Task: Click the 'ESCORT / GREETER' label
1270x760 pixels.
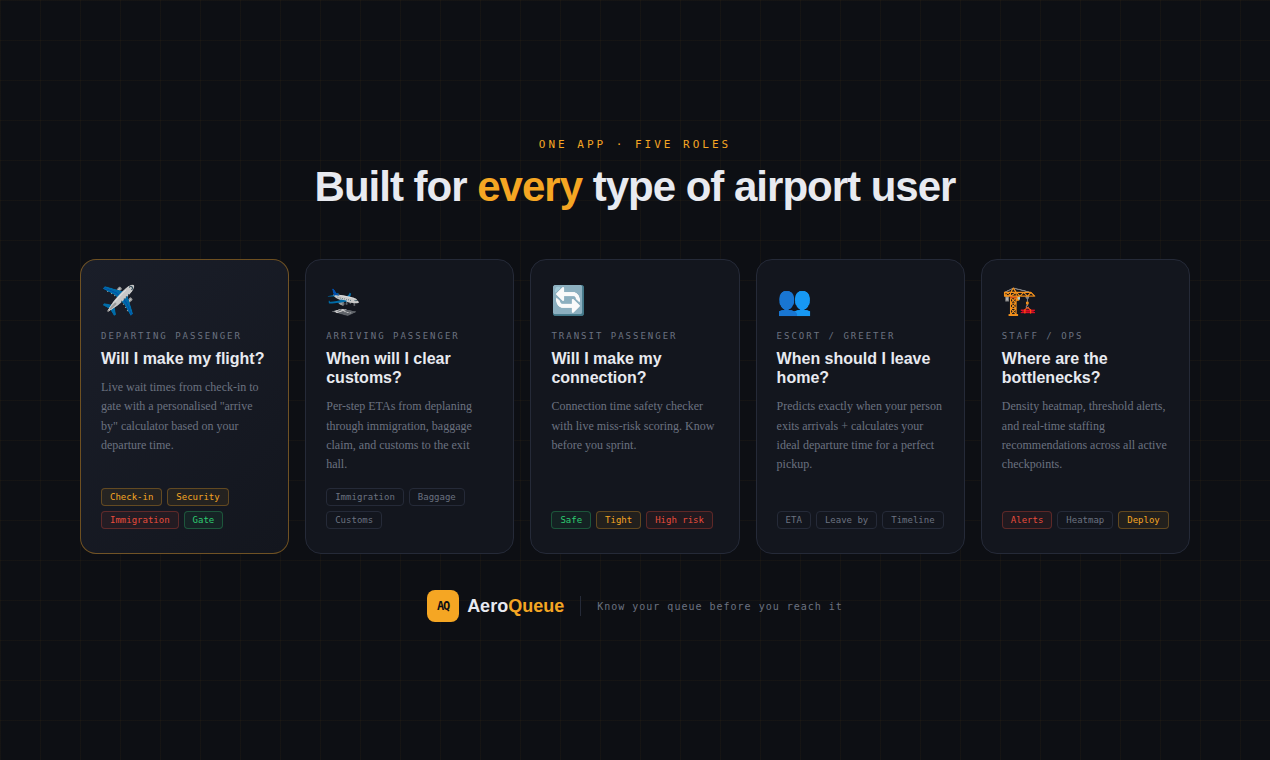Action: 836,336
